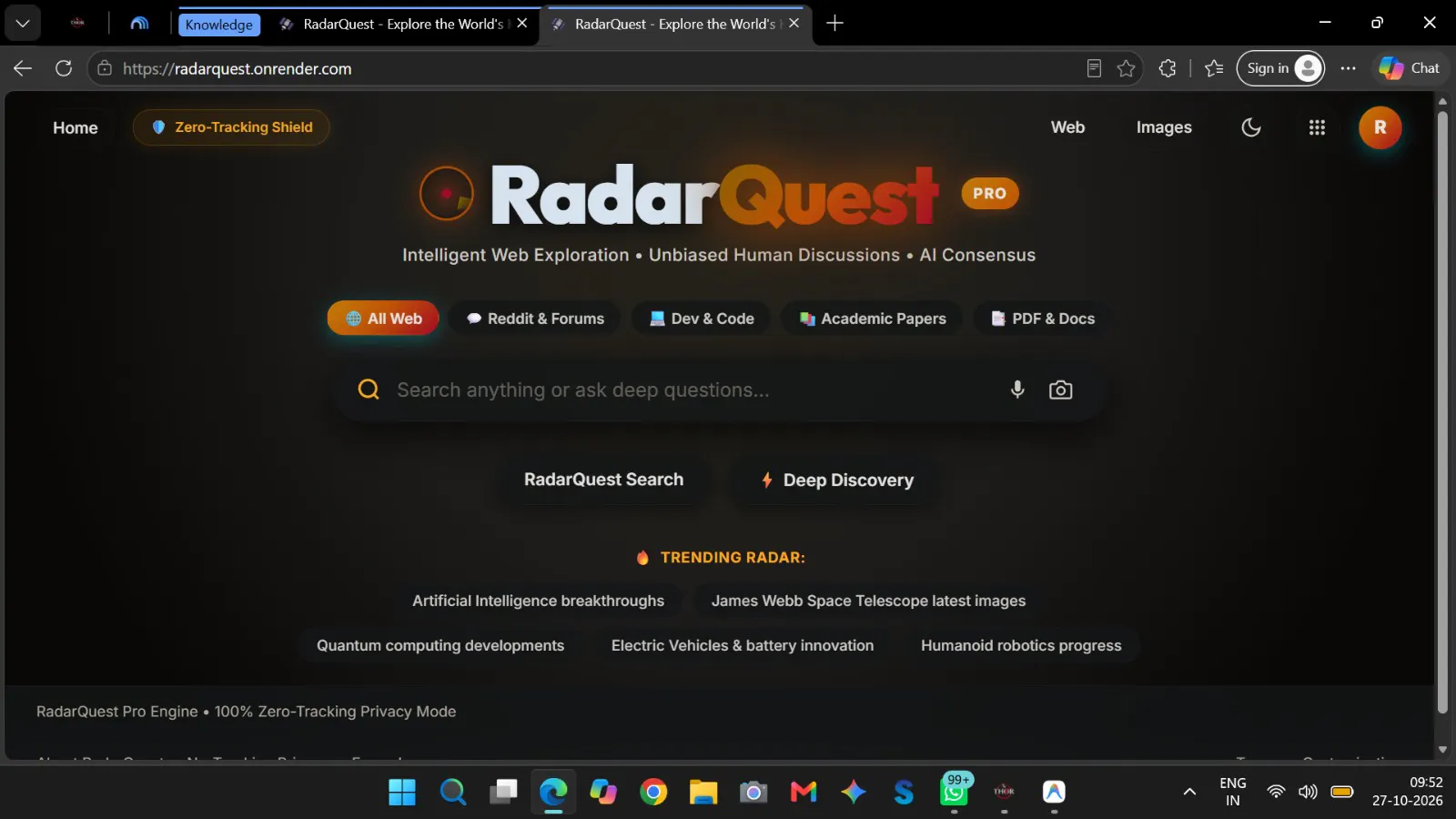Open Task View on taskbar
Image resolution: width=1456 pixels, height=819 pixels.
pos(502,792)
